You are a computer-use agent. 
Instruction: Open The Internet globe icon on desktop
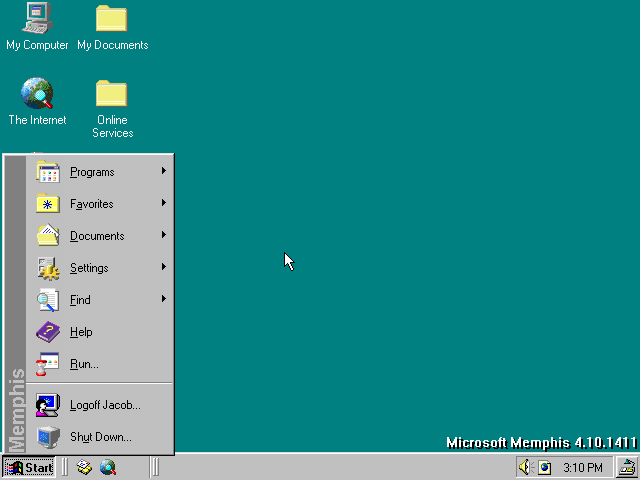point(37,93)
